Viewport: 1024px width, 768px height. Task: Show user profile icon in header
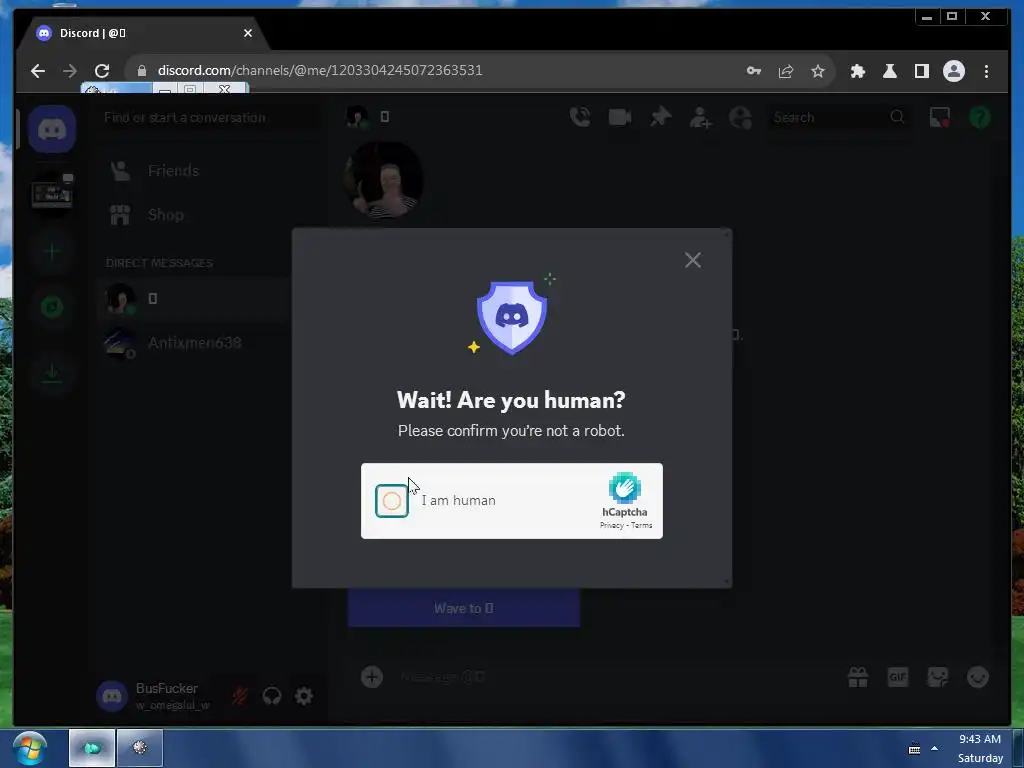(741, 118)
